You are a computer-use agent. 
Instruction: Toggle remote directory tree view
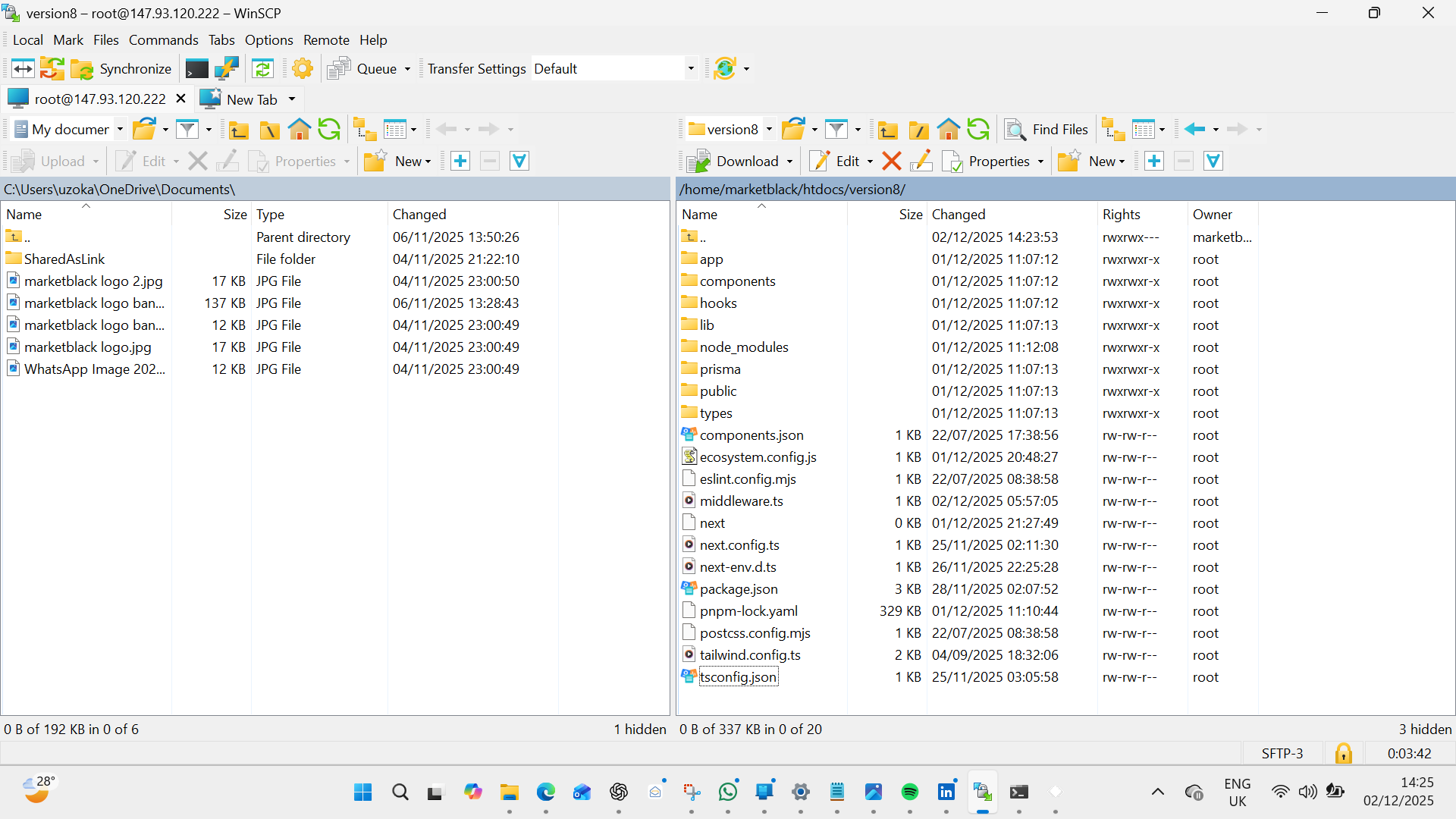pos(1113,130)
